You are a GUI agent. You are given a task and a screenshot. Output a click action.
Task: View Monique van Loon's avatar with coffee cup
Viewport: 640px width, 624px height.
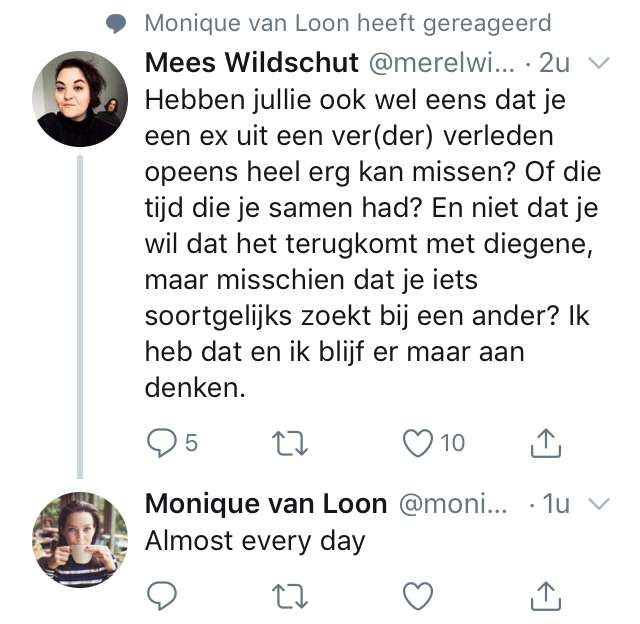80,539
